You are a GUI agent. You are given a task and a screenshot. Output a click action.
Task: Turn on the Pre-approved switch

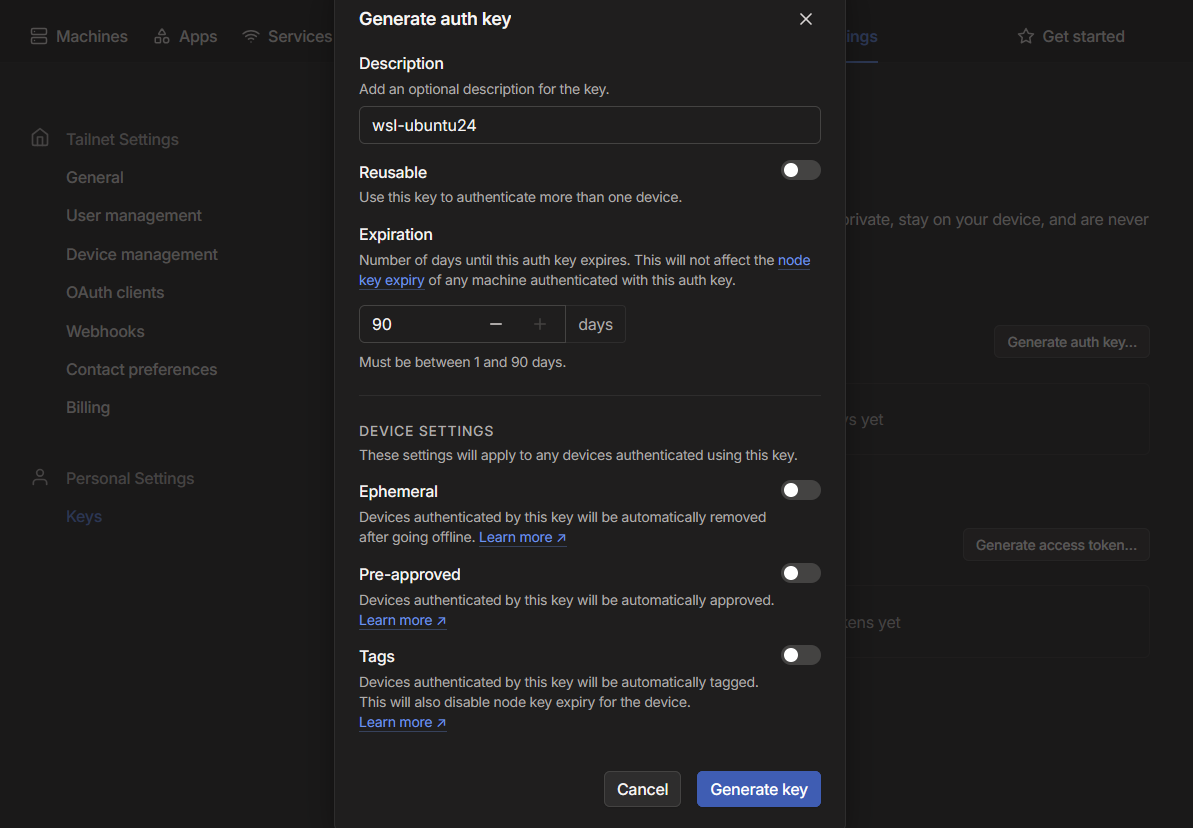(x=800, y=573)
